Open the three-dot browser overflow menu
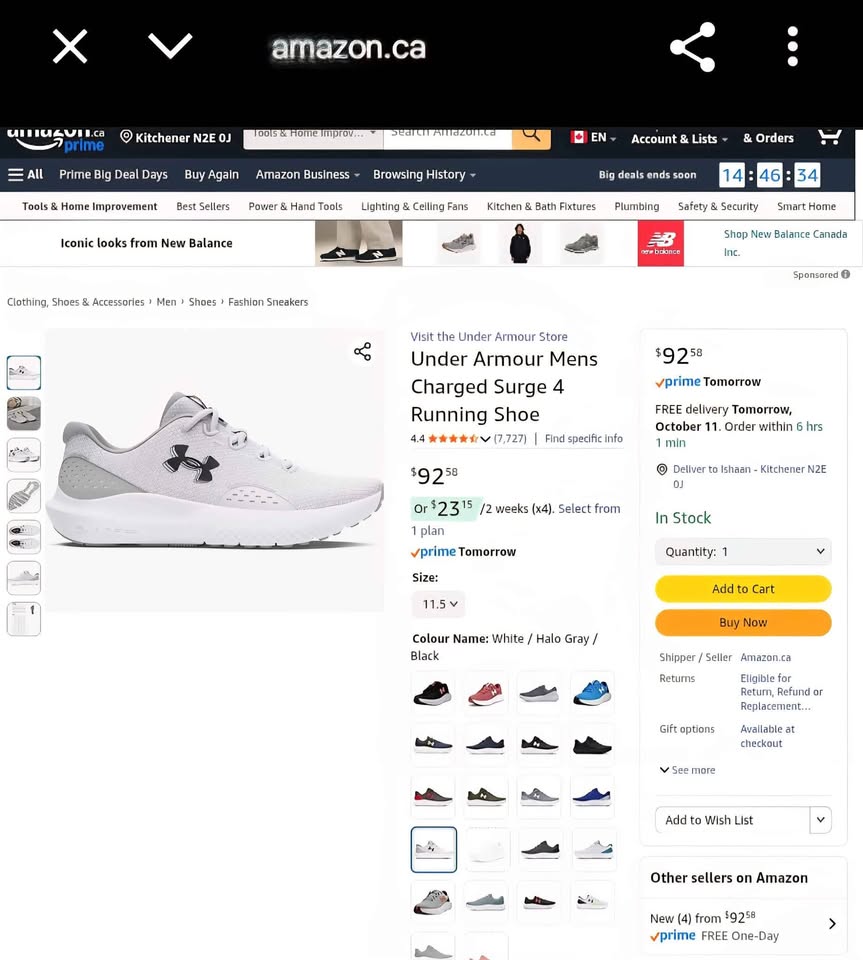Image resolution: width=863 pixels, height=960 pixels. (793, 47)
